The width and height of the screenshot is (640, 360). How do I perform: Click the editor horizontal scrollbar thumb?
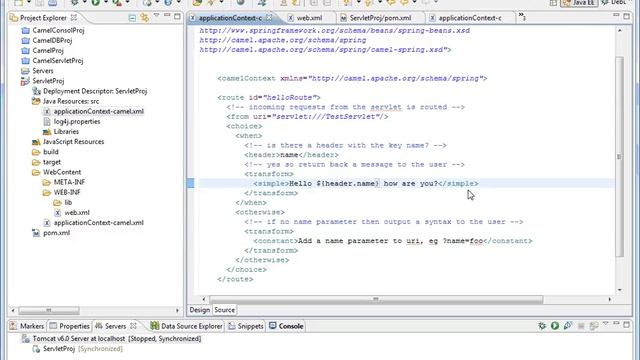[376, 299]
